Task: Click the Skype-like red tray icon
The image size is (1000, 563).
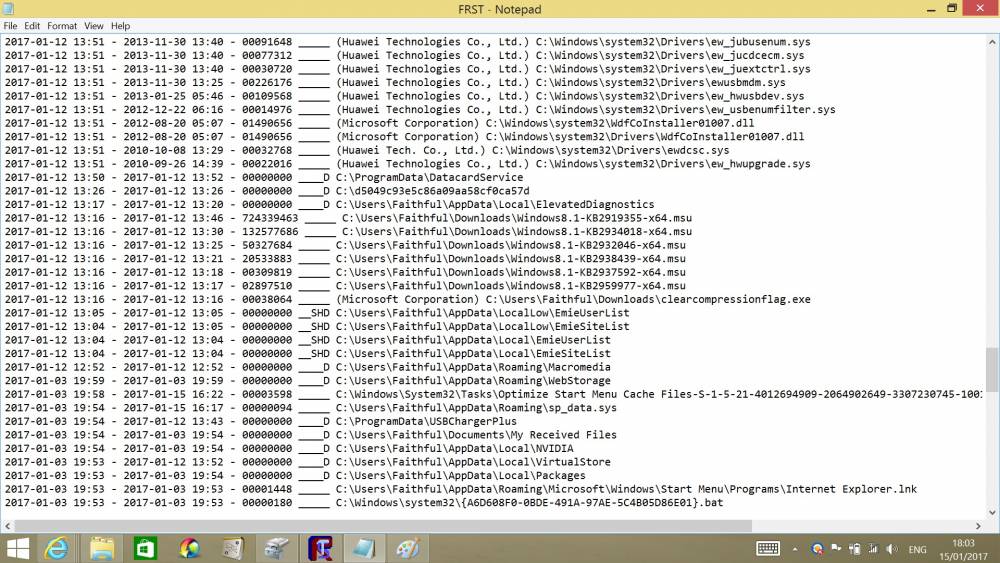Action: [817, 548]
